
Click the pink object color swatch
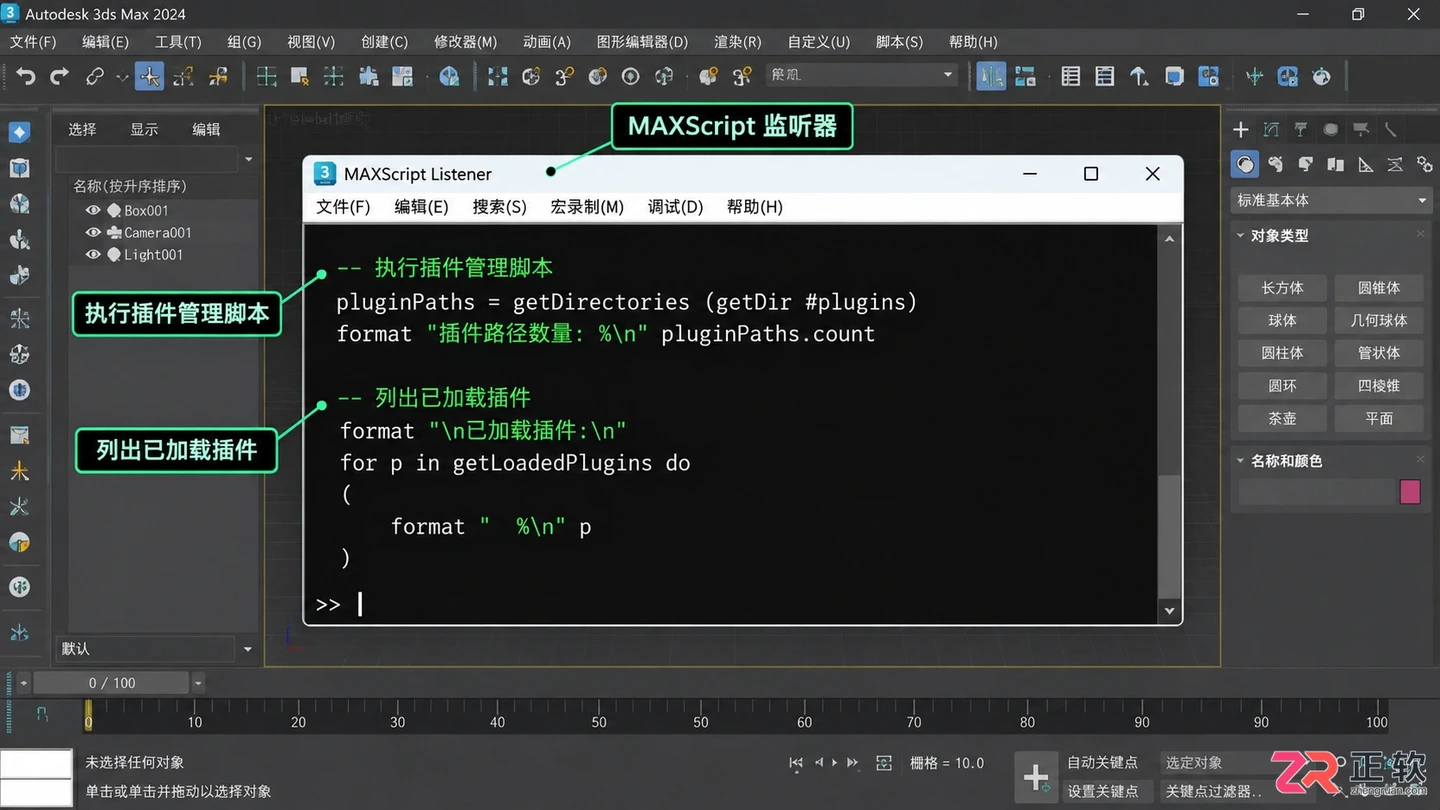coord(1410,491)
